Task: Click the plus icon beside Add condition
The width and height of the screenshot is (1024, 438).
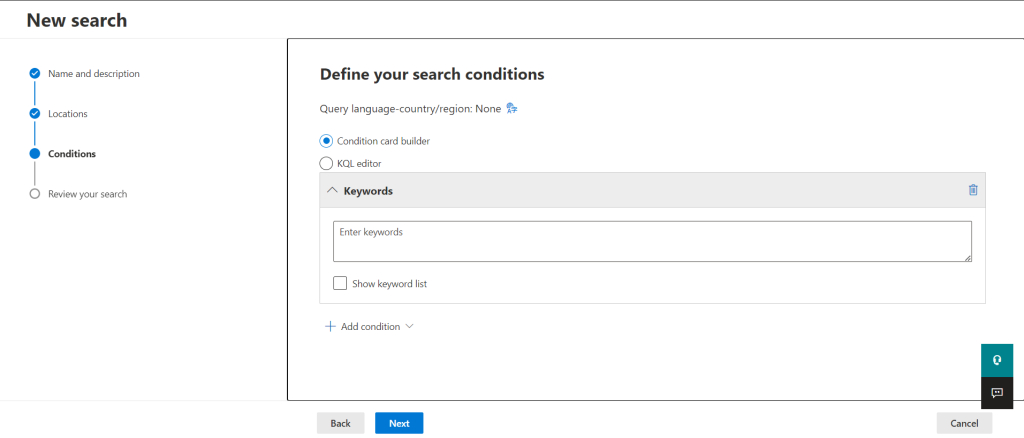Action: click(x=330, y=326)
